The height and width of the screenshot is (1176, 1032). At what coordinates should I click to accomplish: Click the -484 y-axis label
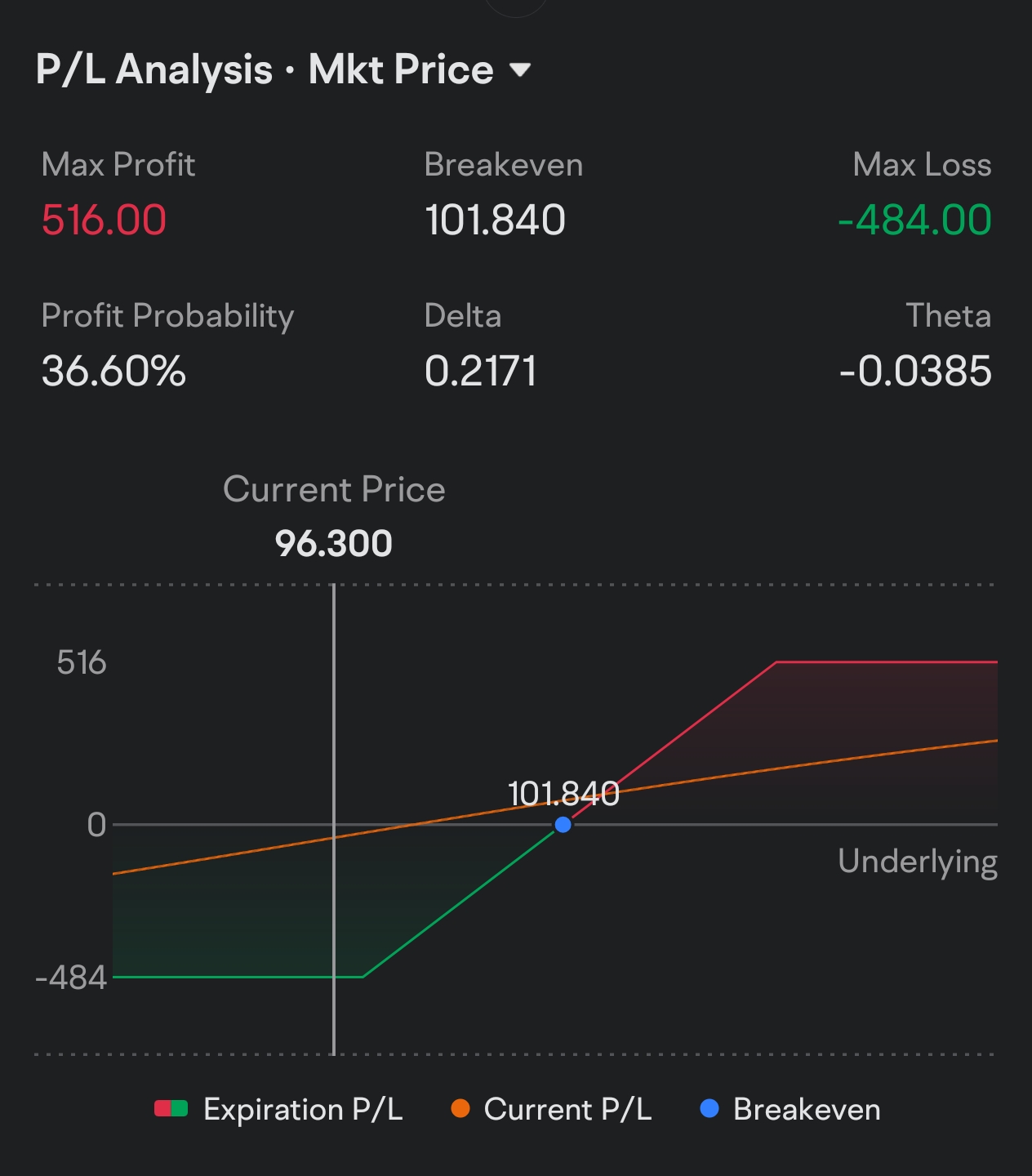pyautogui.click(x=71, y=978)
